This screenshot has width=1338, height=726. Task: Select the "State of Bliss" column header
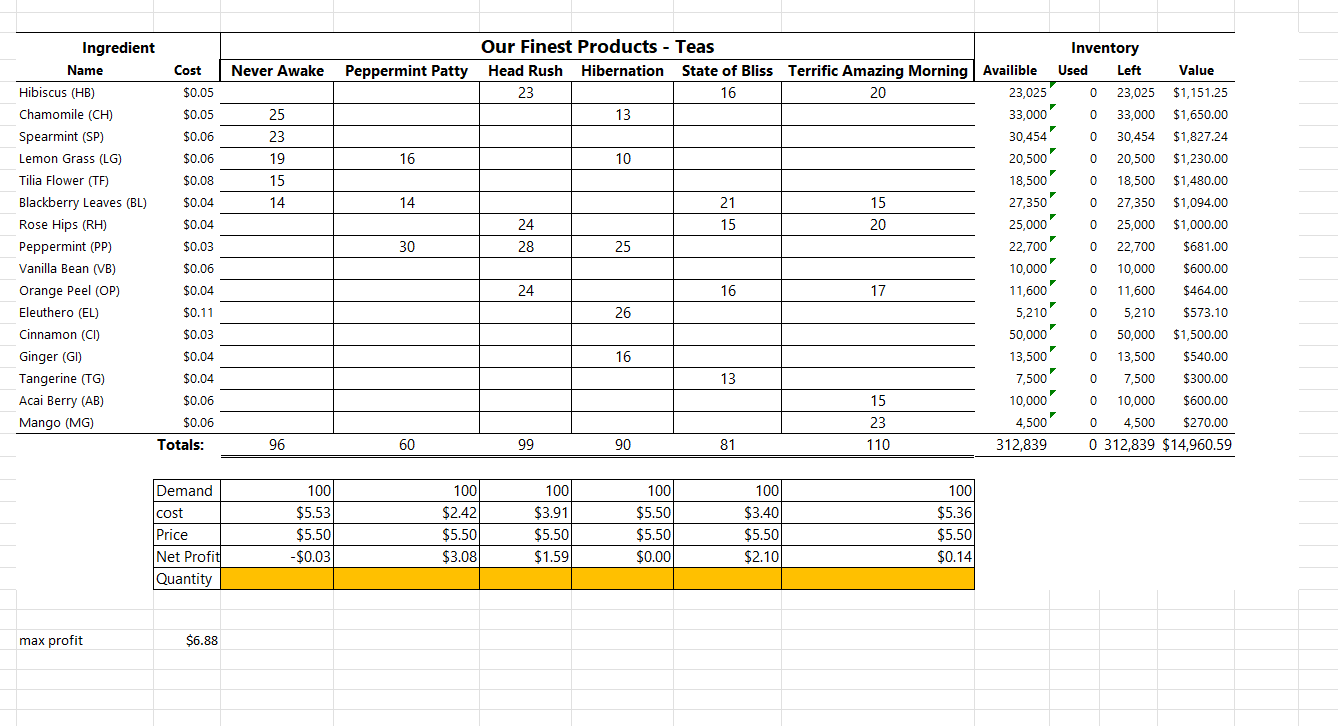tap(727, 71)
